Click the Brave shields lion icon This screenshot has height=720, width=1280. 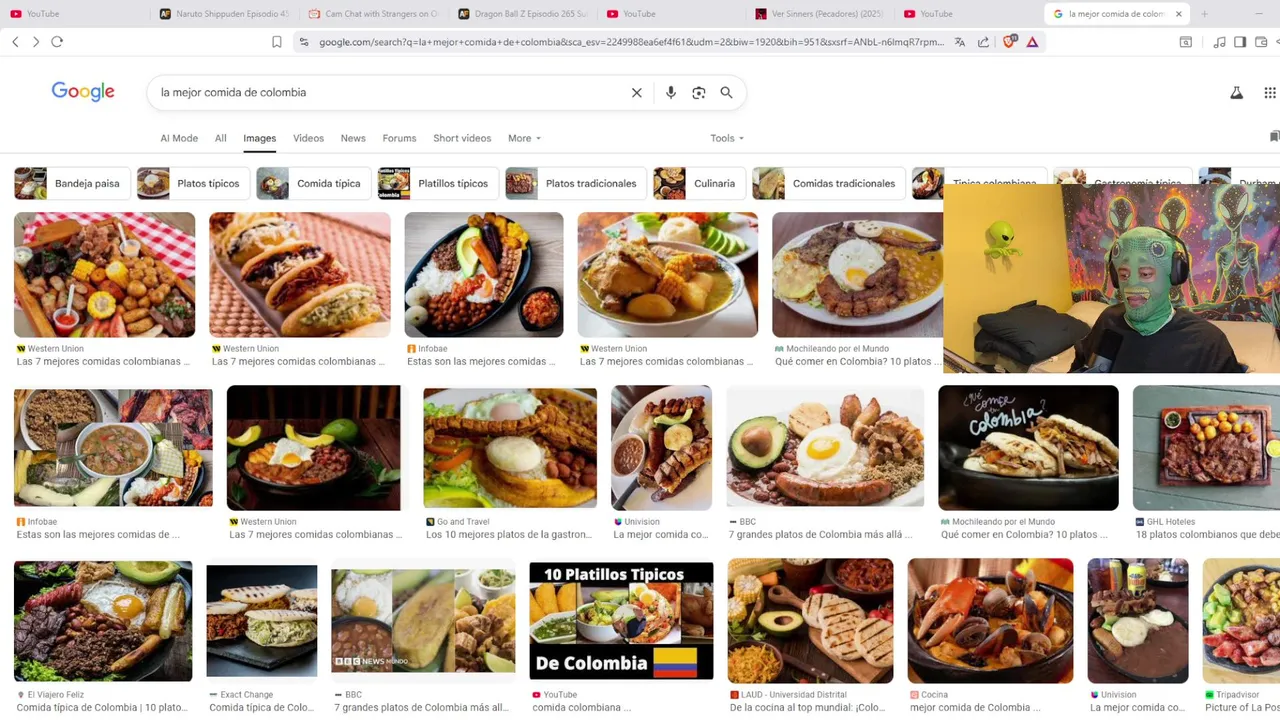click(1009, 42)
